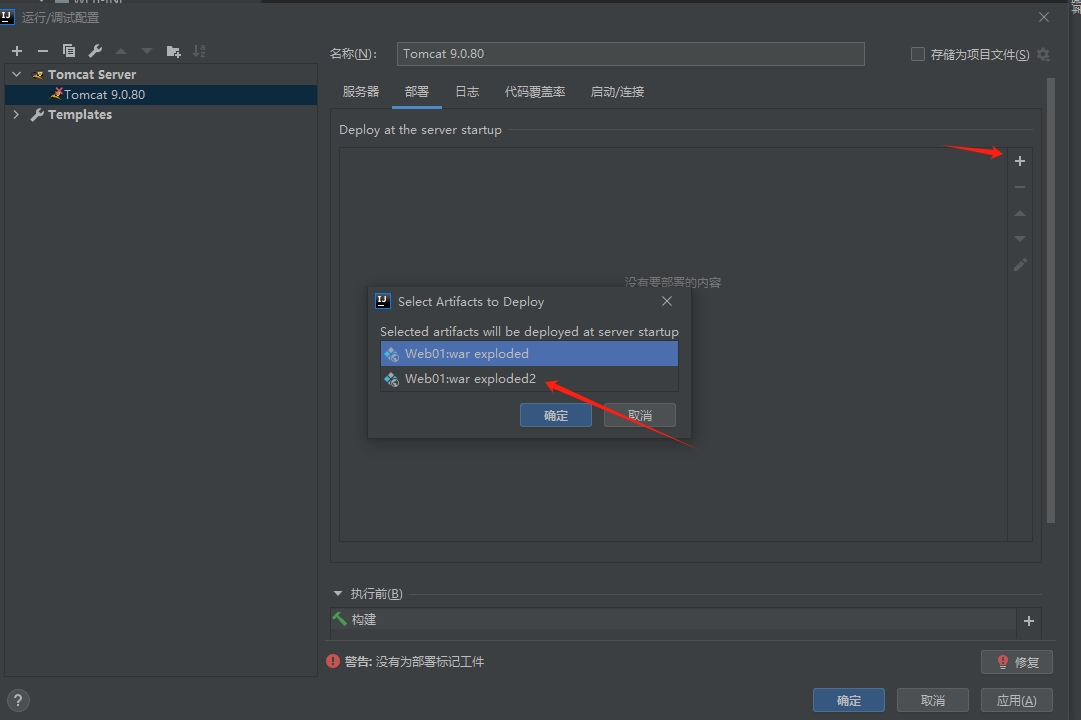Add before-launch task plus icon
This screenshot has width=1081, height=720.
click(1029, 621)
